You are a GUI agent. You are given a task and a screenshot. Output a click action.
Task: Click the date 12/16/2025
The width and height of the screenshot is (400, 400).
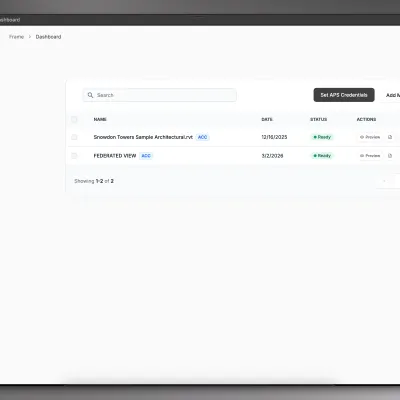click(274, 137)
